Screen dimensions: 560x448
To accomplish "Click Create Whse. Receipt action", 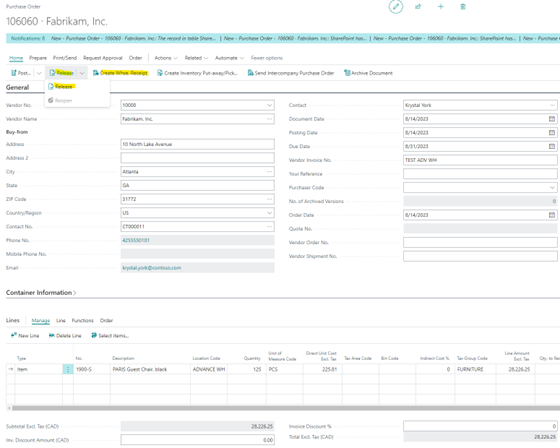I will (120, 73).
